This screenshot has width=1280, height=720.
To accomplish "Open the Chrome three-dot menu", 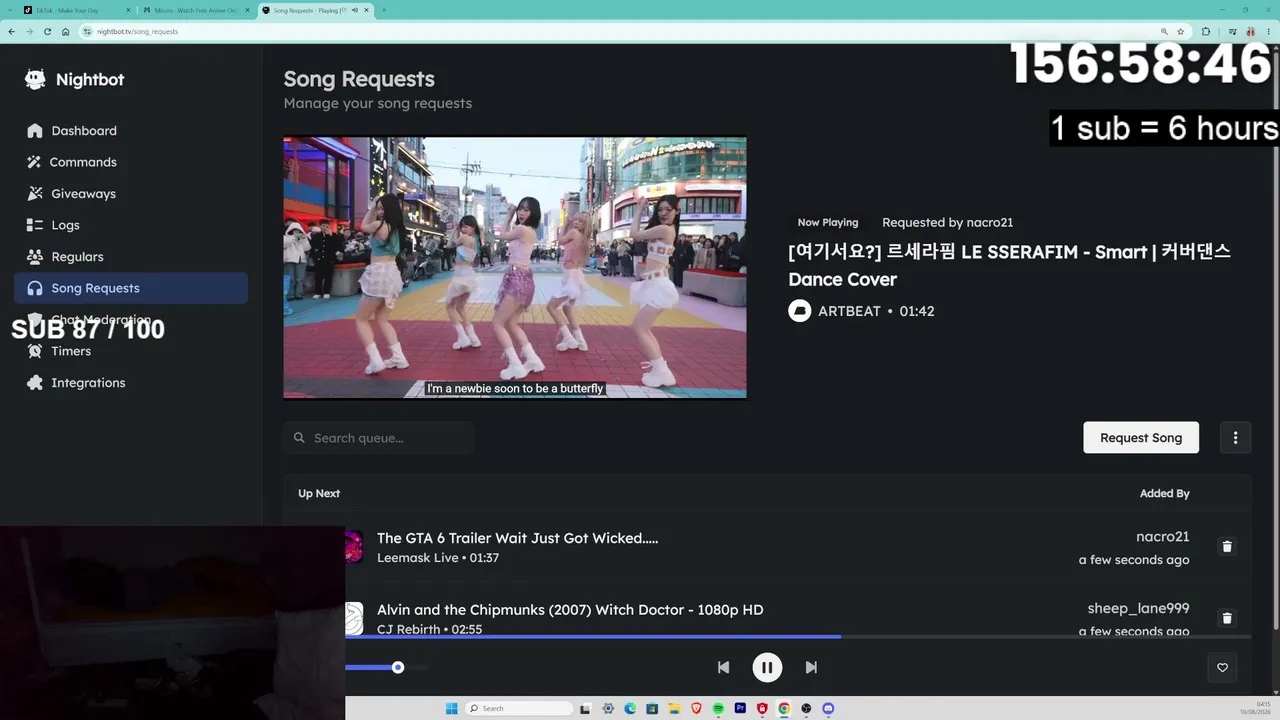I will click(1267, 31).
